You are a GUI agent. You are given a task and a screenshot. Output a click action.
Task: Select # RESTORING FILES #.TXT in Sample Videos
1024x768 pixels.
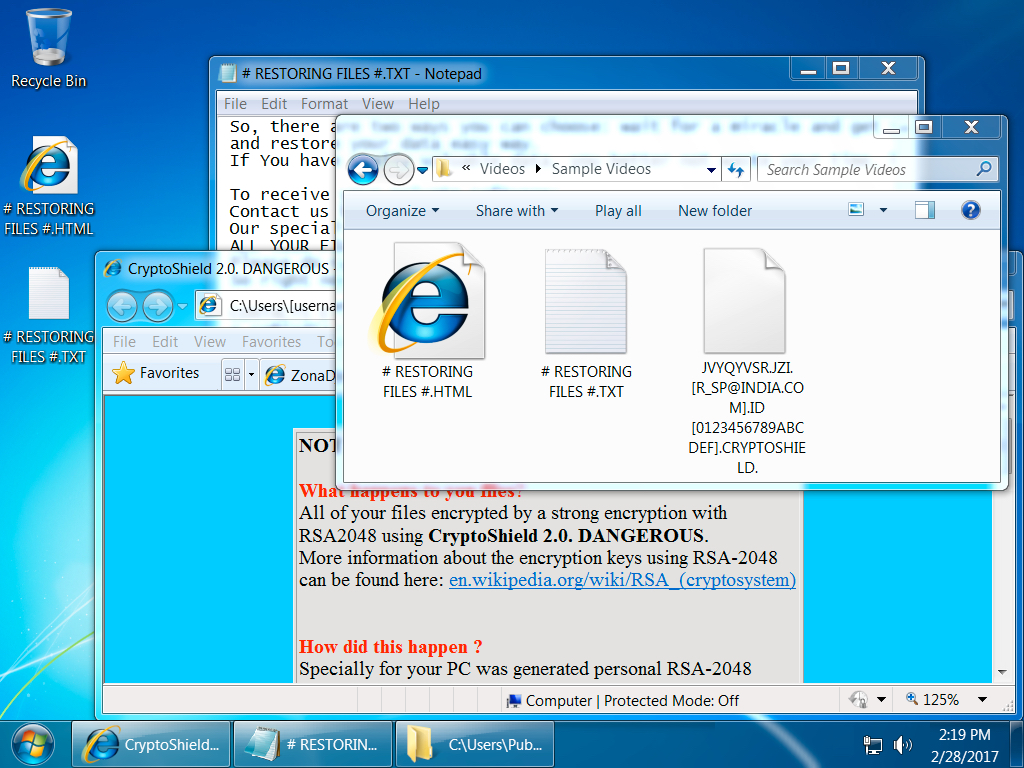[586, 325]
